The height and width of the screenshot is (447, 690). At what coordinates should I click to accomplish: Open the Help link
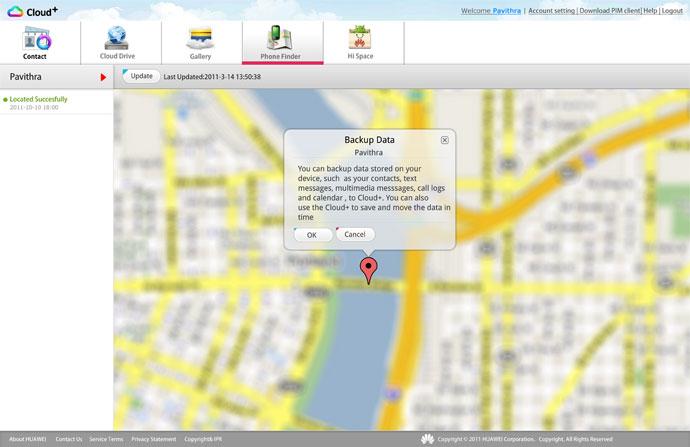(650, 11)
